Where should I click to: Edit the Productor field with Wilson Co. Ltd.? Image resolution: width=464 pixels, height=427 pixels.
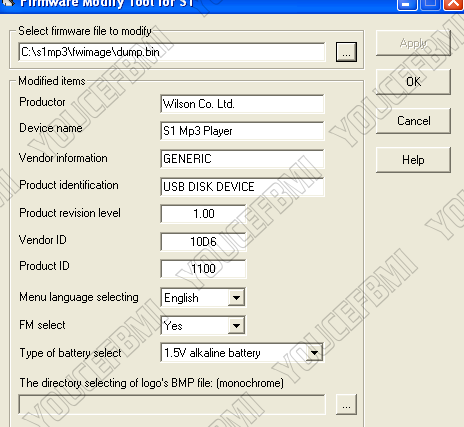coord(242,104)
